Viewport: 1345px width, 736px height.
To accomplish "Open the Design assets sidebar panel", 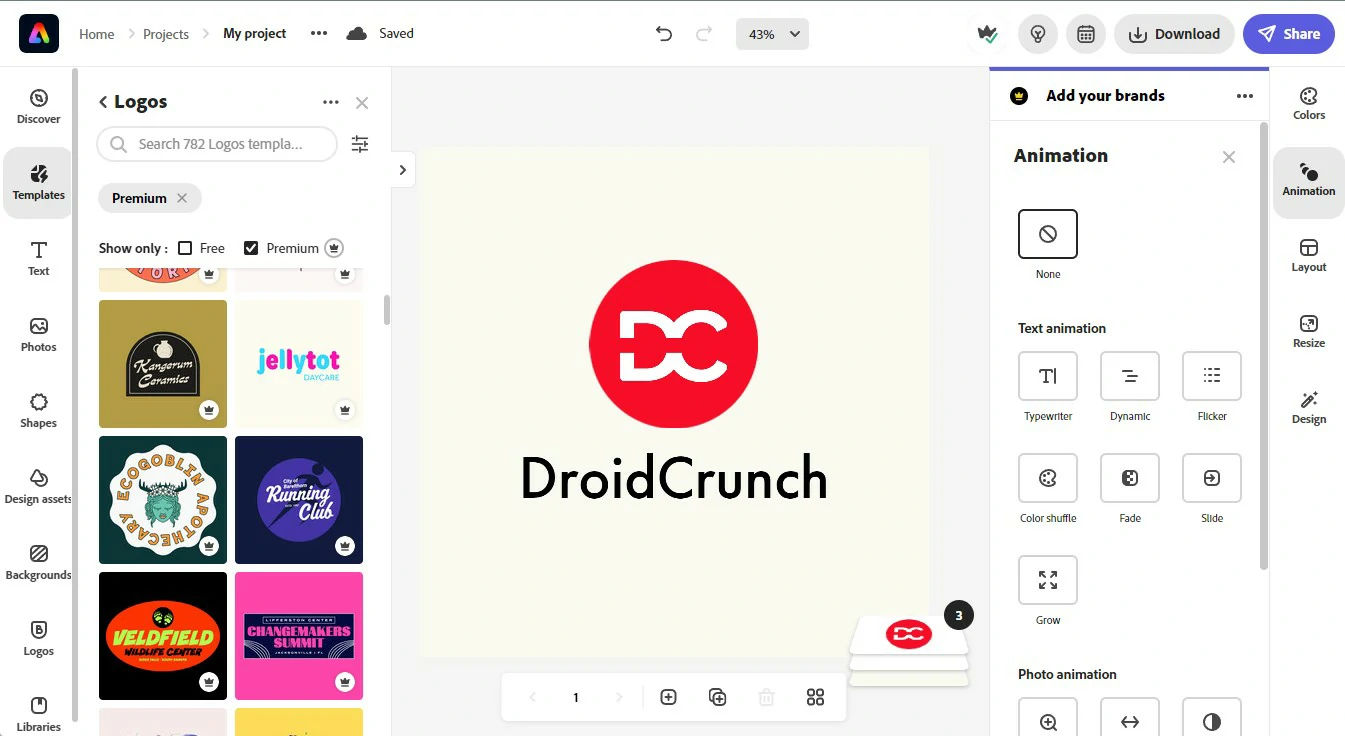I will 38,487.
